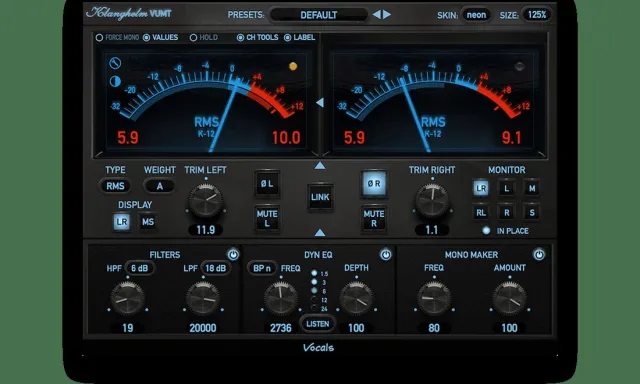Toggle MONO MAKER section power button
The height and width of the screenshot is (384, 640).
pos(539,255)
